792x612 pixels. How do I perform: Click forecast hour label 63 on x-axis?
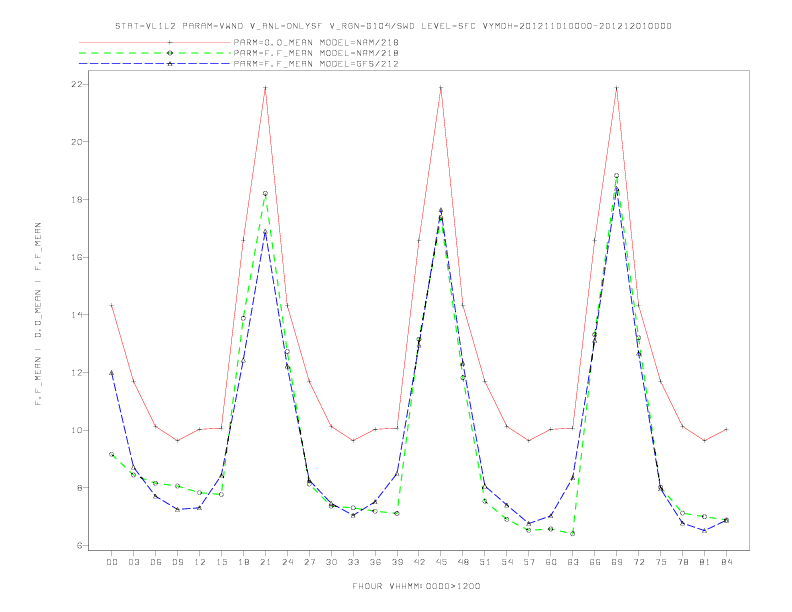(573, 562)
